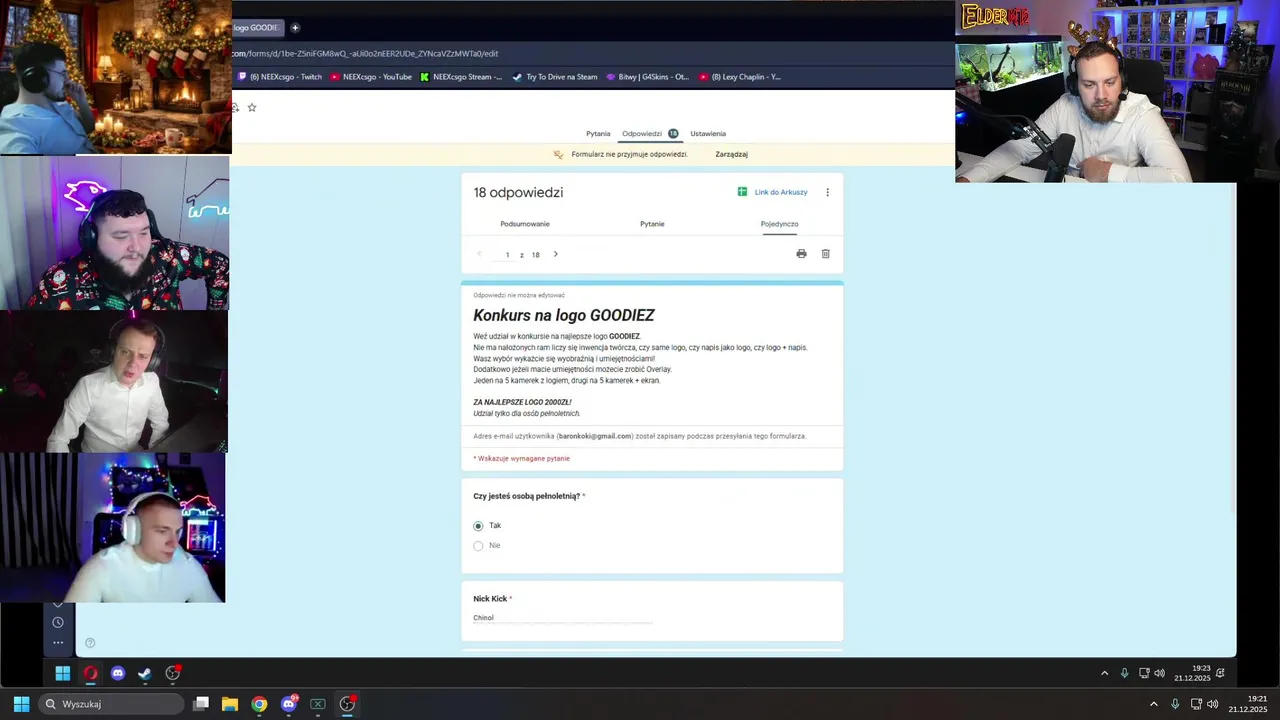Click the microphone icon in outer tray
The image size is (1280, 720).
click(1175, 704)
